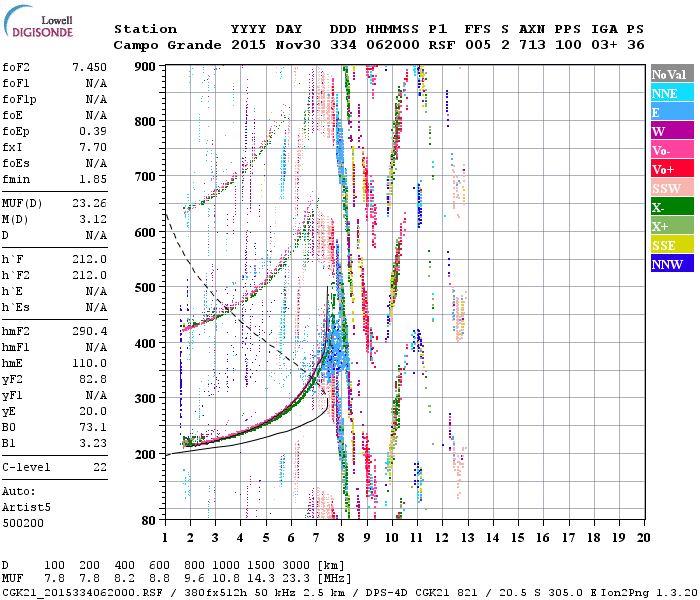
Task: Click the h`F value 212.0
Action: [90, 259]
